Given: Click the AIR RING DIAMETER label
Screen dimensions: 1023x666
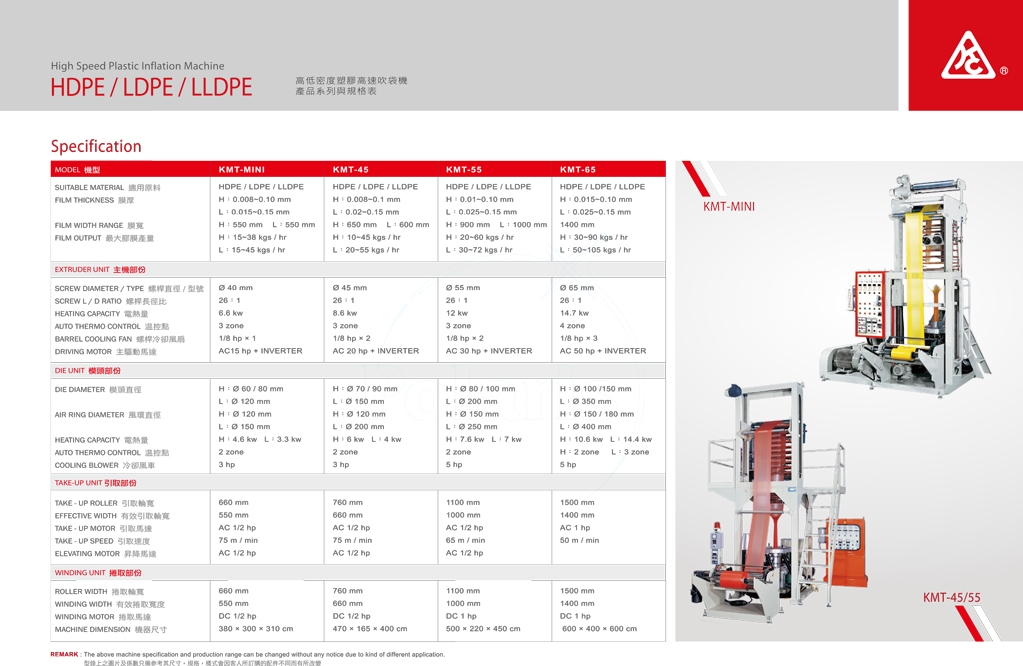Looking at the screenshot, I should click(108, 415).
